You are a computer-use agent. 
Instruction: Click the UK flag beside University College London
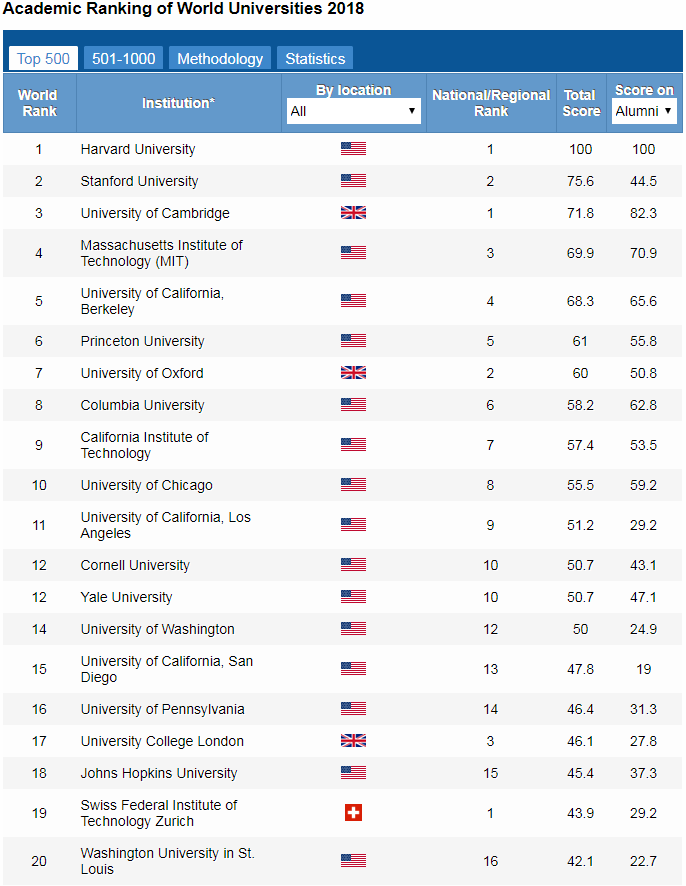click(353, 741)
